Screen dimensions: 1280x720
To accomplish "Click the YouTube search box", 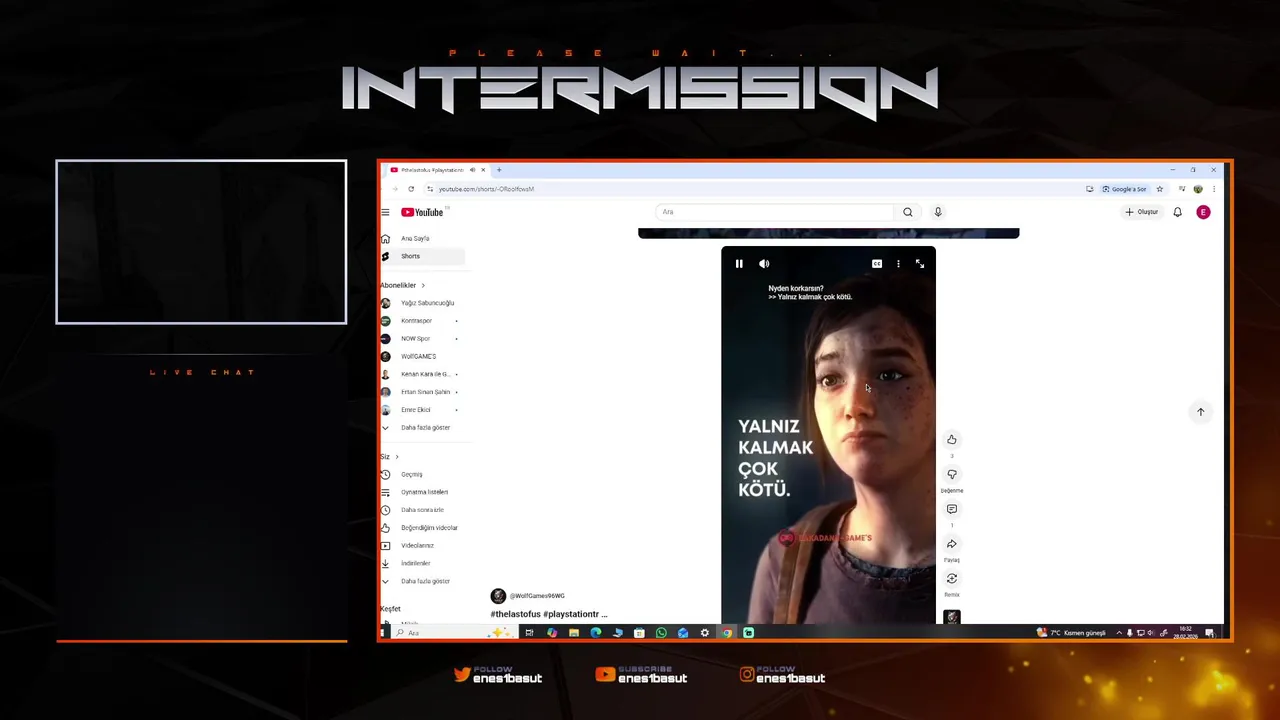I will (x=775, y=212).
